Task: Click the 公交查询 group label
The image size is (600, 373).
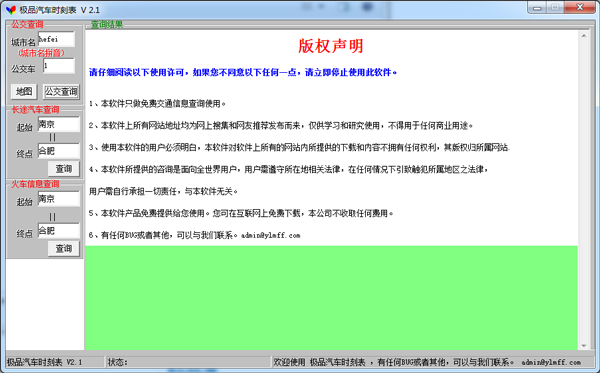Action: [x=27, y=25]
